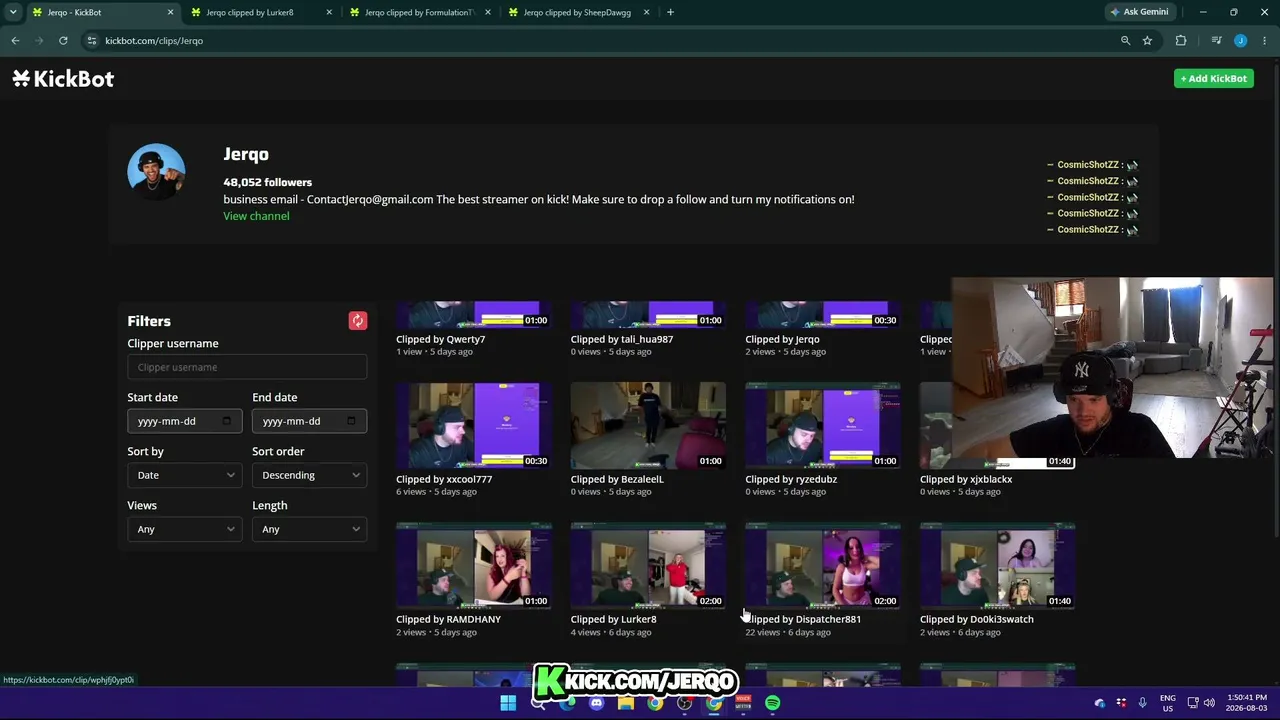The width and height of the screenshot is (1280, 720).
Task: Open the View channel link
Action: (256, 216)
